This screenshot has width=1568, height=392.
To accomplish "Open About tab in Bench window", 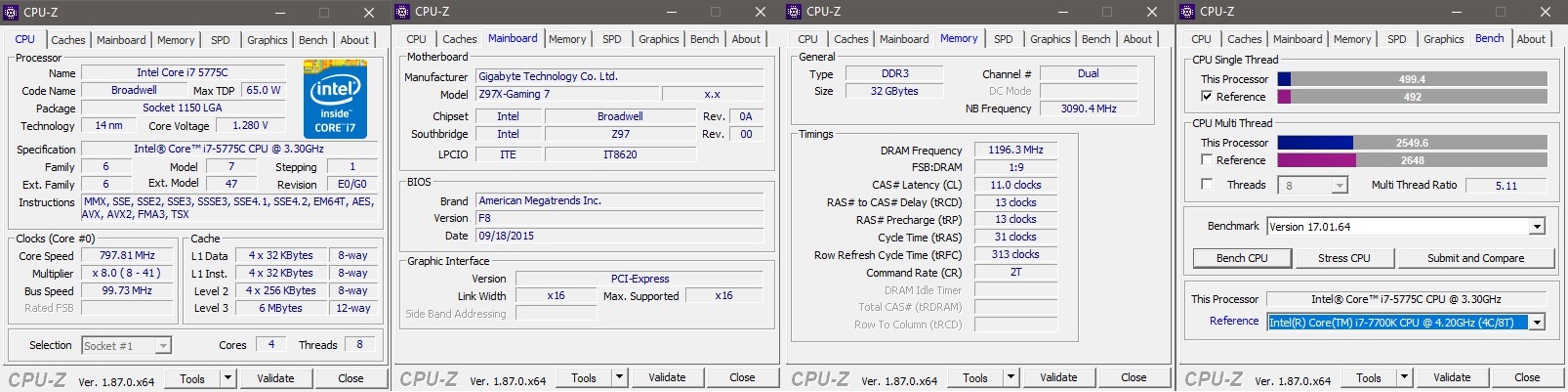I will pos(1531,39).
